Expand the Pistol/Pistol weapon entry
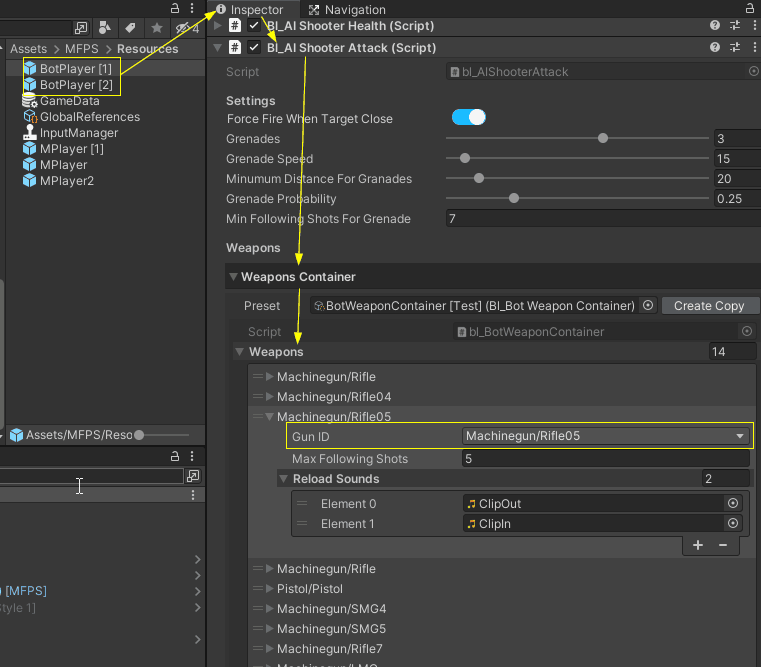Screen dimensions: 761x667 [269, 589]
